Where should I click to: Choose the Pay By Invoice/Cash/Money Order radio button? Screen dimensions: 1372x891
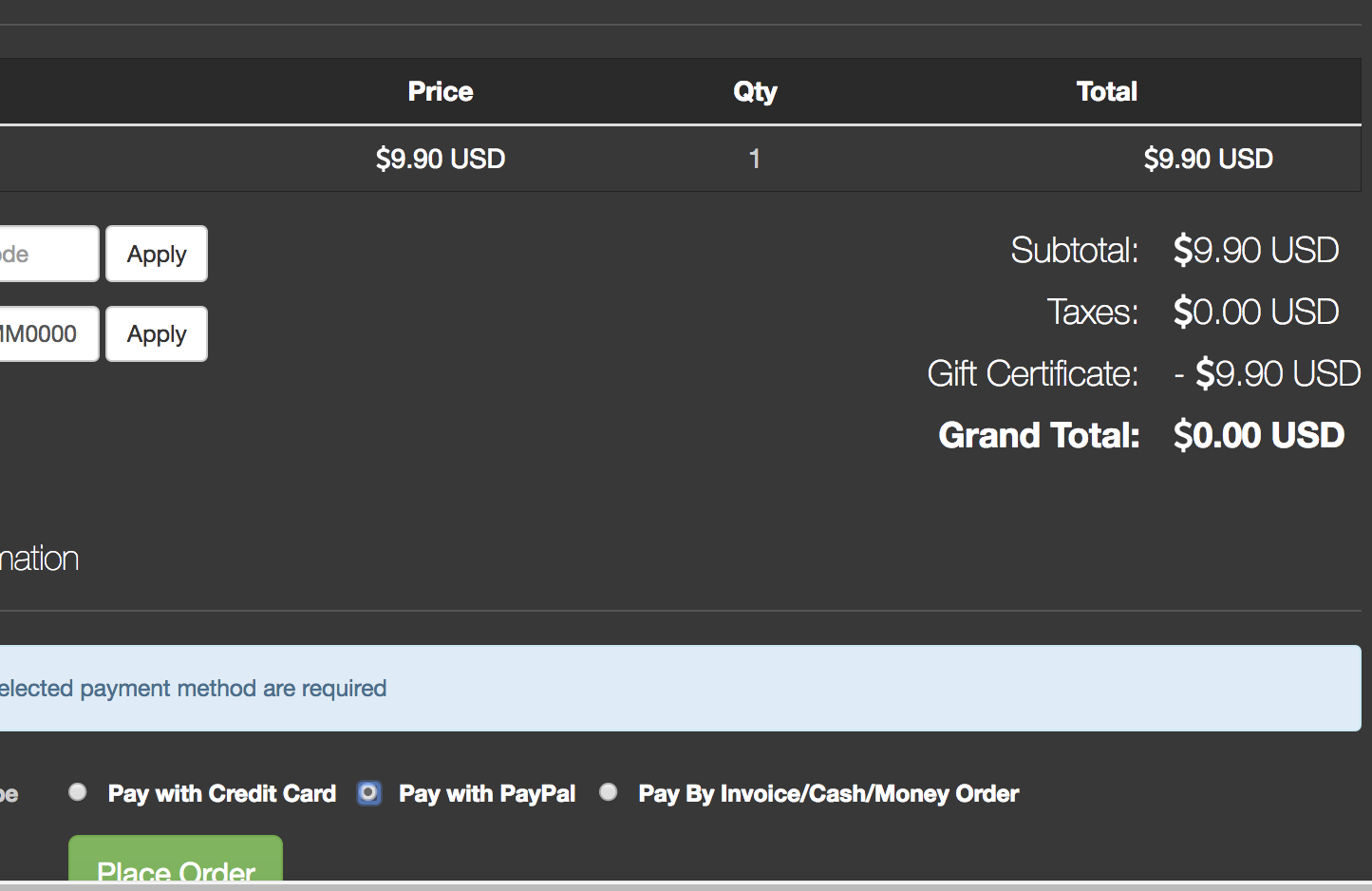[x=609, y=792]
